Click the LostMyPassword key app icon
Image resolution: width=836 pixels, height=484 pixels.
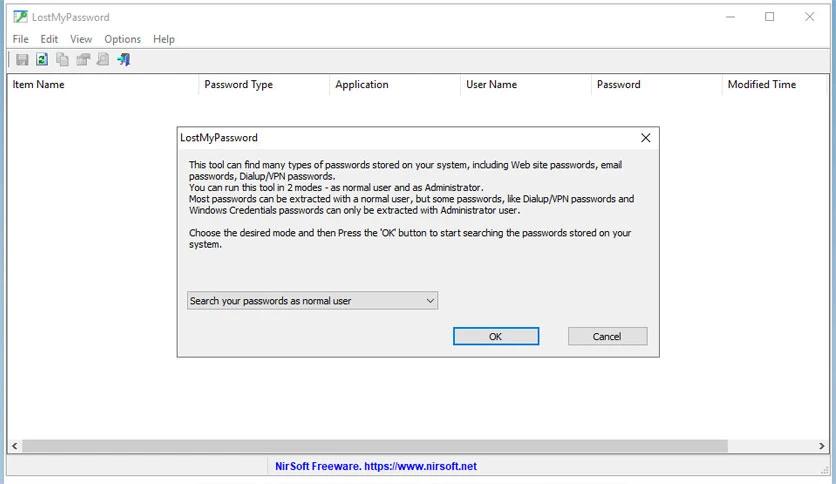(20, 17)
